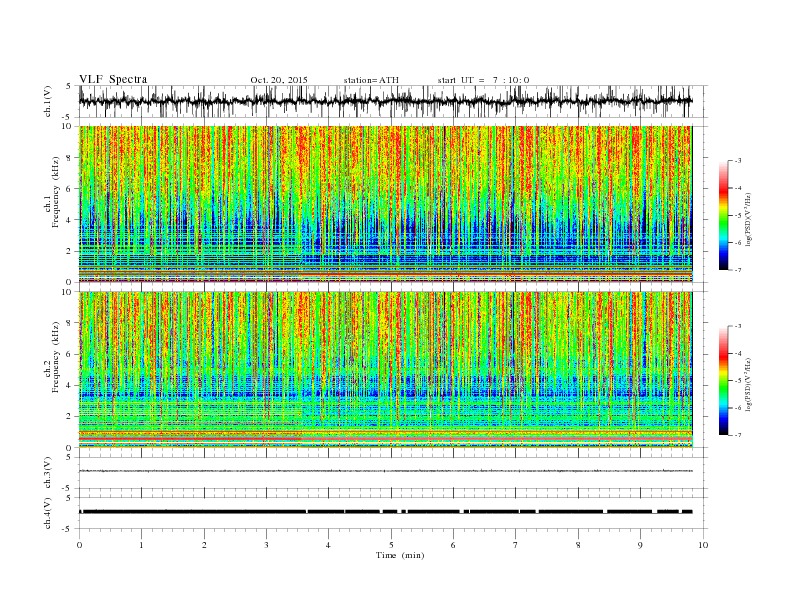Viewport: 792px width, 612px height.
Task: Click the ch.4 thick black trace
Action: click(x=385, y=512)
